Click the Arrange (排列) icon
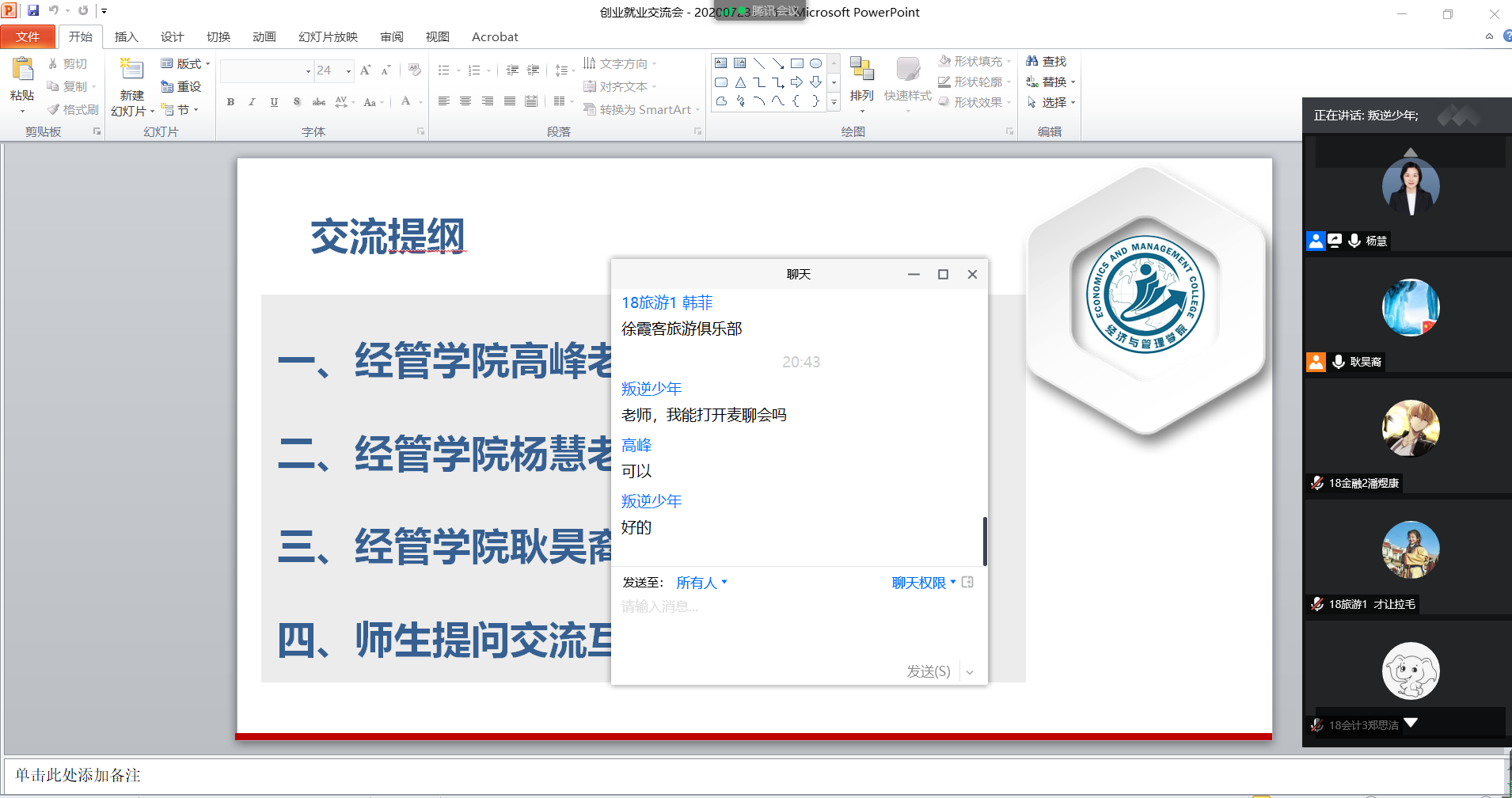Image resolution: width=1512 pixels, height=798 pixels. [x=861, y=70]
